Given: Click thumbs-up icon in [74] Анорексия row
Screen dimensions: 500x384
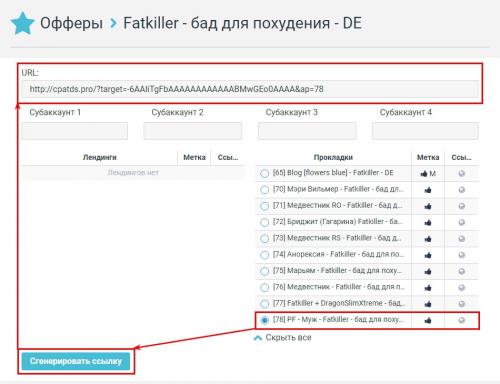Looking at the screenshot, I should coord(428,255).
